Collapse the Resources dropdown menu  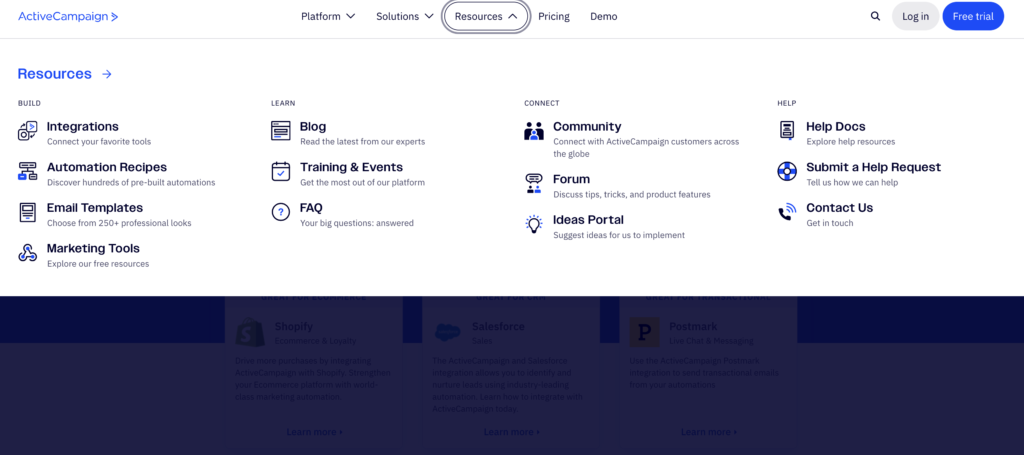click(486, 16)
